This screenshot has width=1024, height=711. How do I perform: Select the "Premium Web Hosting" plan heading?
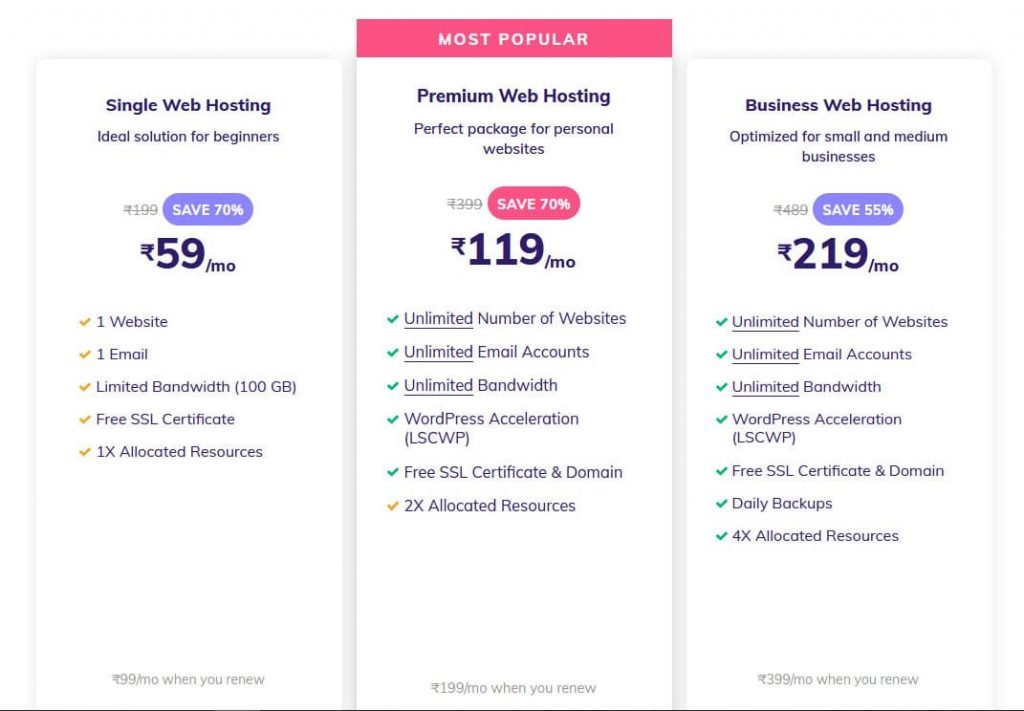[514, 96]
